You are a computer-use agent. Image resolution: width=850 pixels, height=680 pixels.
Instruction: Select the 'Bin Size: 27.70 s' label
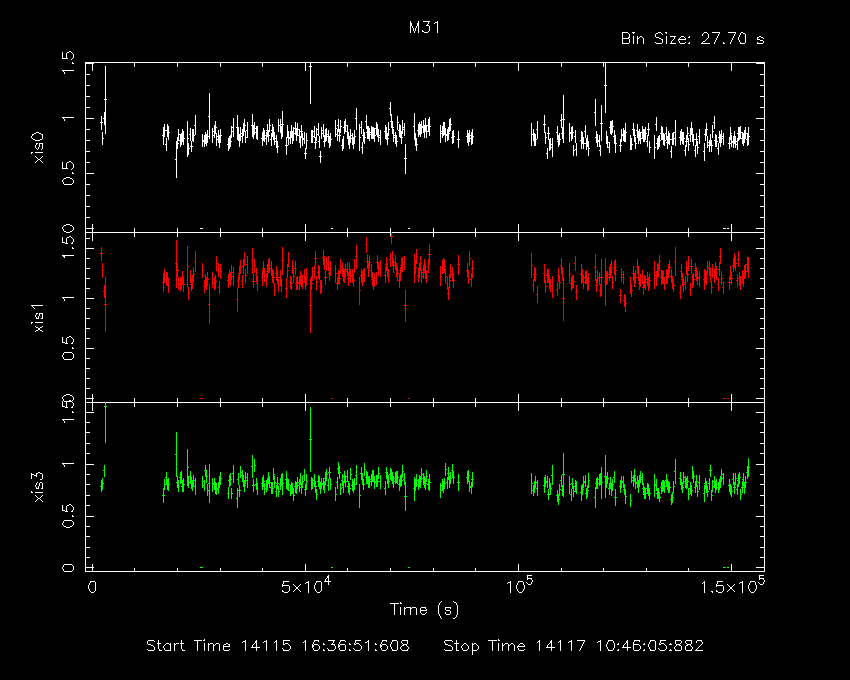[692, 39]
